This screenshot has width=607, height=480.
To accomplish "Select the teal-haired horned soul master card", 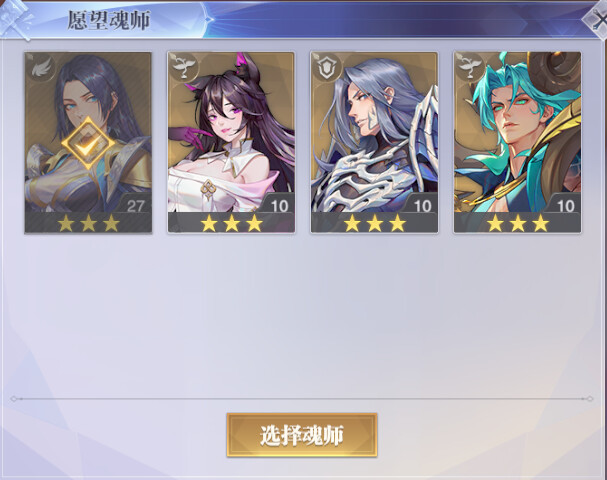I will pyautogui.click(x=518, y=142).
